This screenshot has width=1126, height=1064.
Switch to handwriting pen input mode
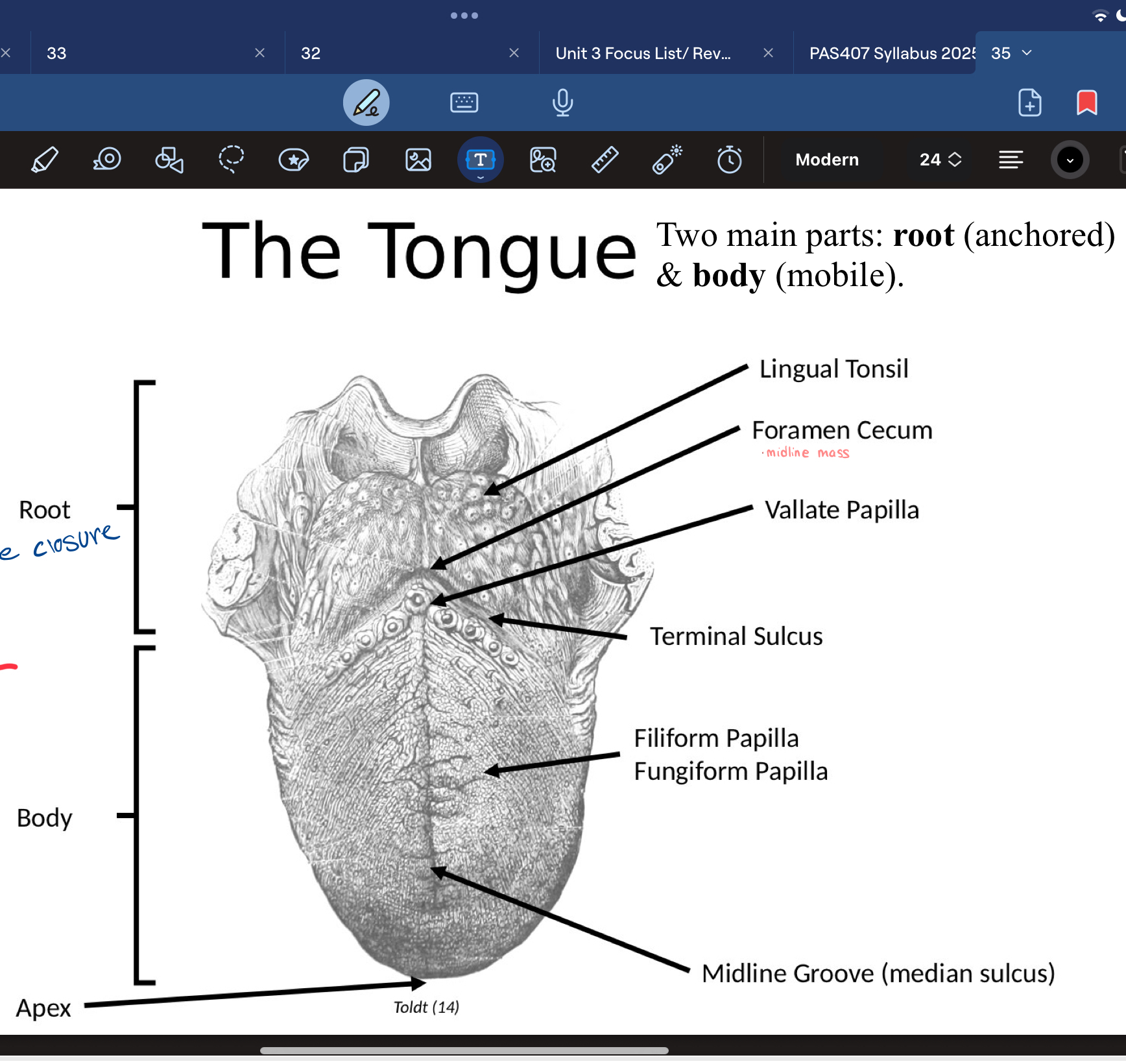[x=366, y=103]
